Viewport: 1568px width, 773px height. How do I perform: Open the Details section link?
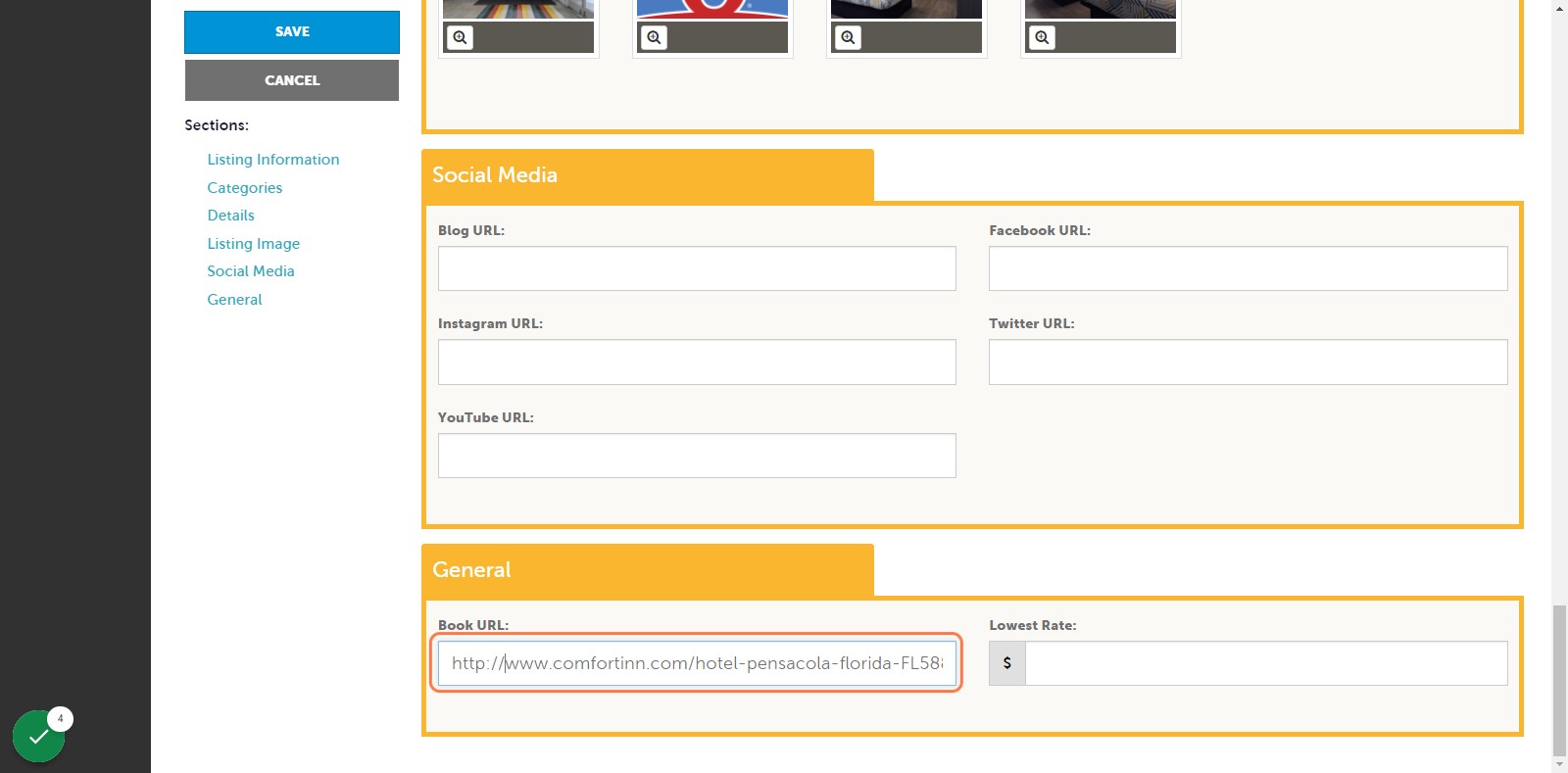[x=230, y=216]
